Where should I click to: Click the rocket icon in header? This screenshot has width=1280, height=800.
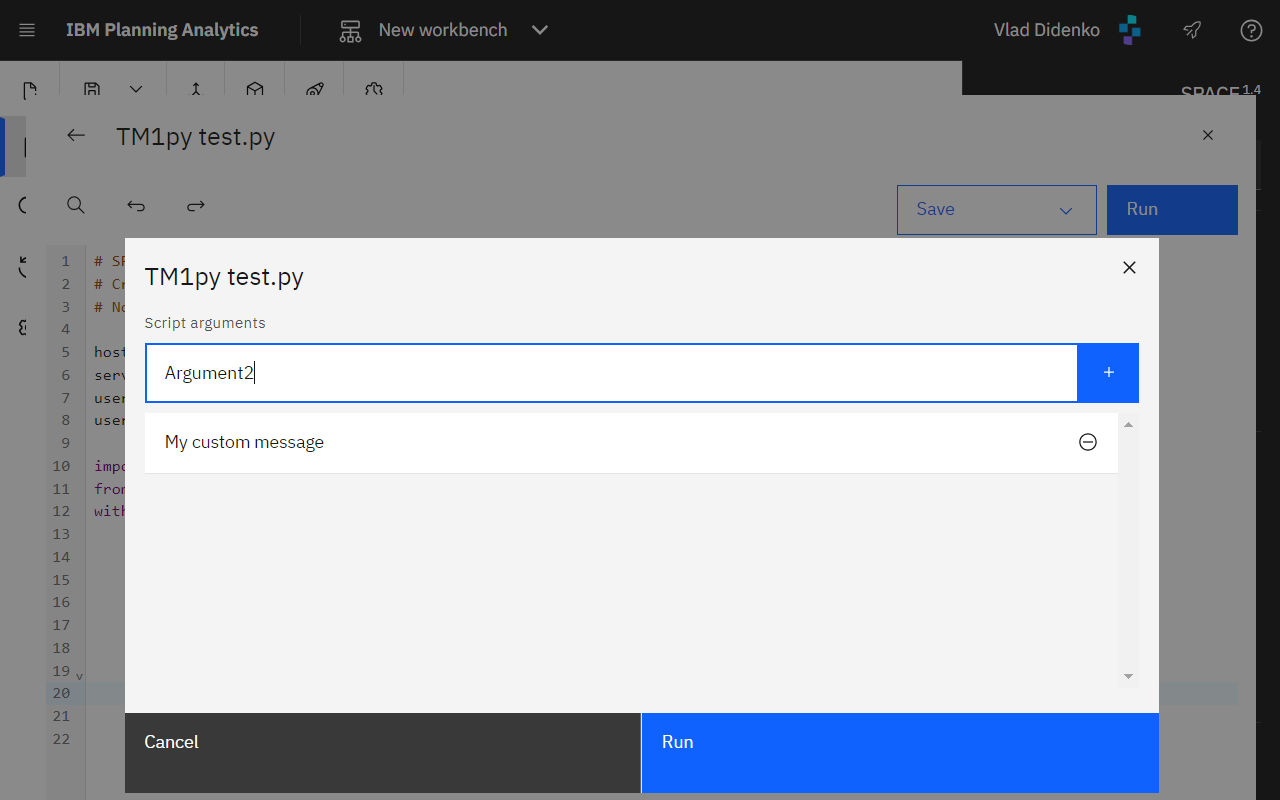(1192, 30)
